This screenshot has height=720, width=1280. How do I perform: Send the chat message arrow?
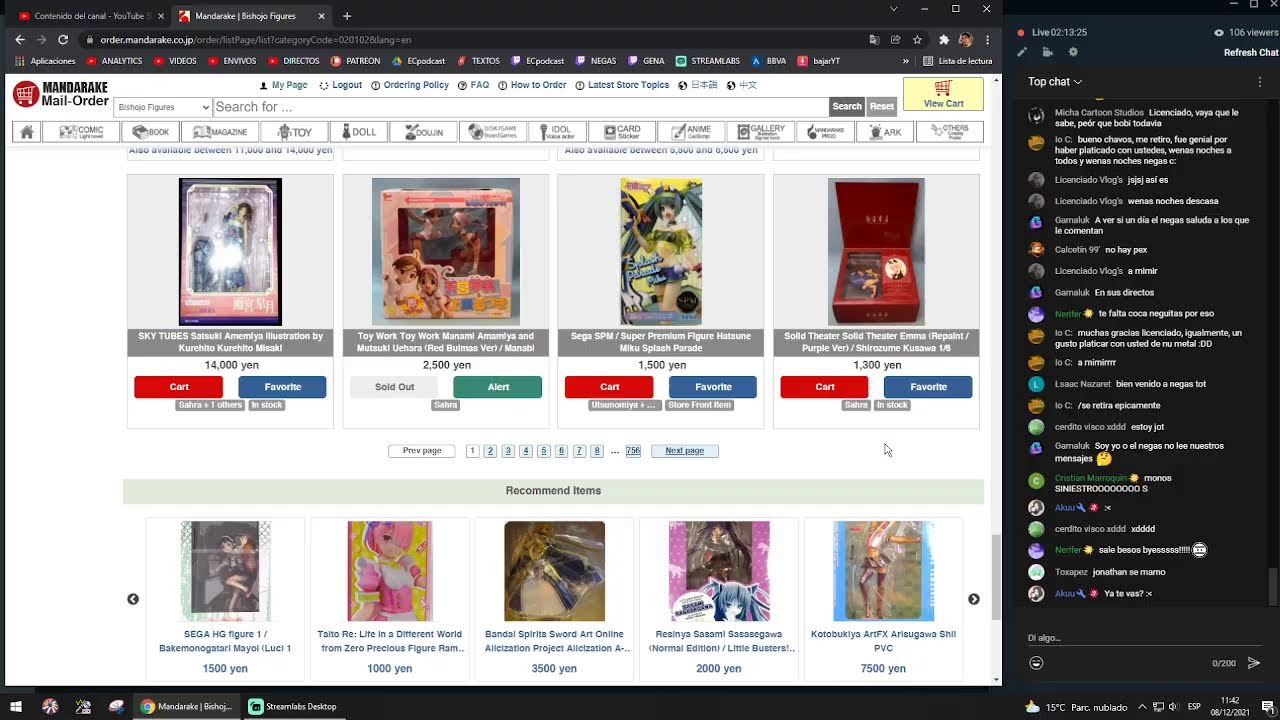pos(1254,663)
